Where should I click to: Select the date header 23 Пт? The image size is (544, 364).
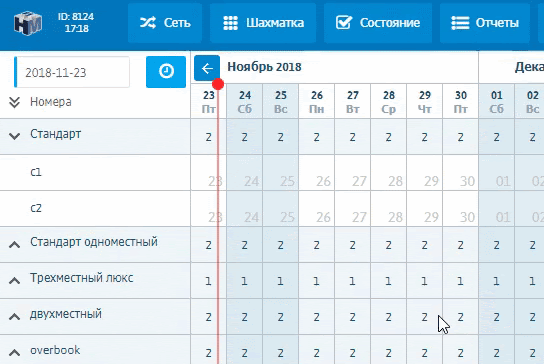pyautogui.click(x=209, y=101)
